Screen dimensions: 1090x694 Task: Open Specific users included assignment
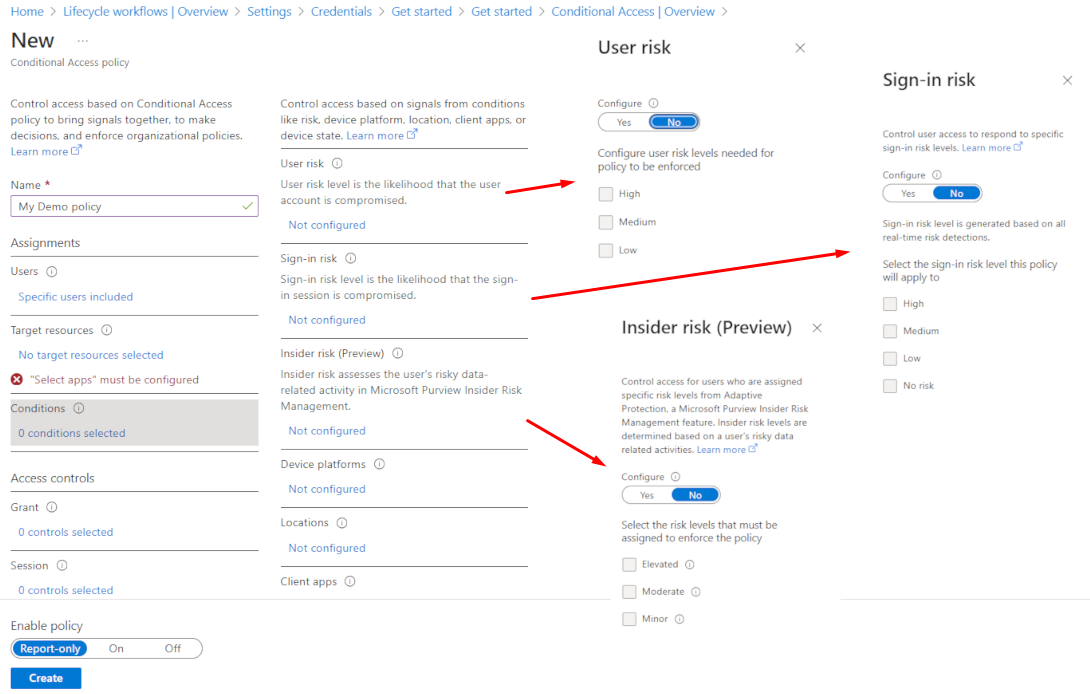[76, 297]
